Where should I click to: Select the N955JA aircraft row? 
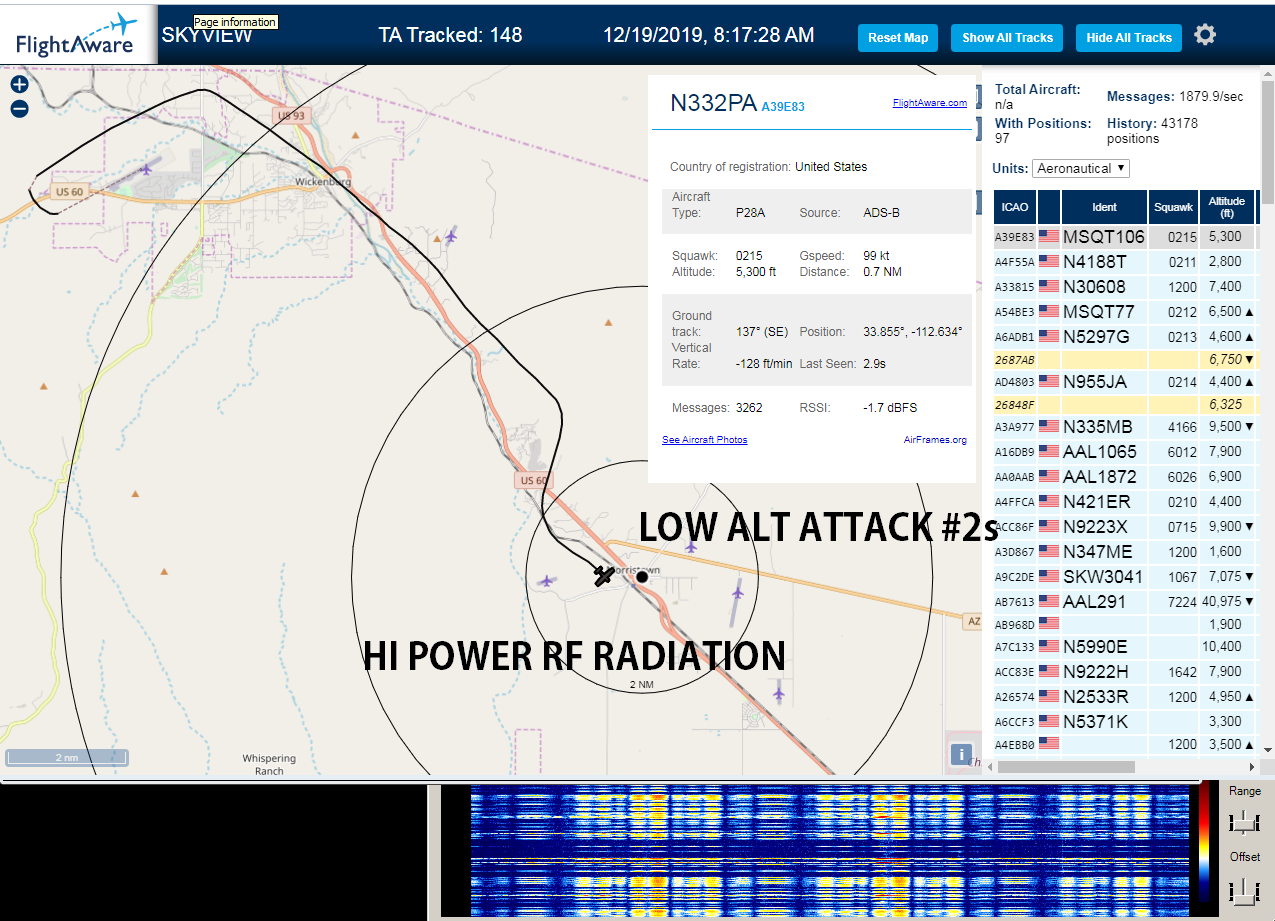coord(1125,381)
